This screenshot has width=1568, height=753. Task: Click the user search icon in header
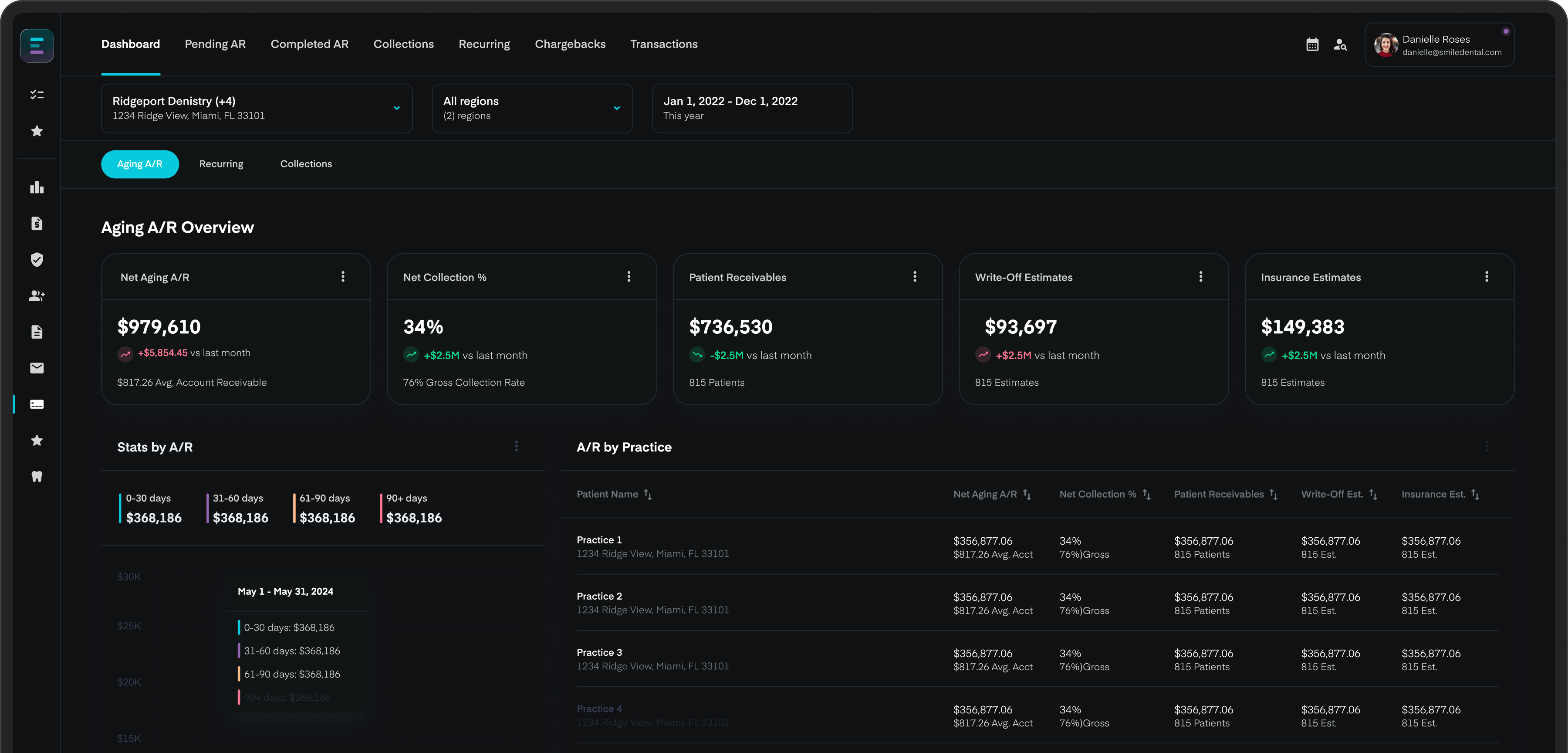(1340, 44)
